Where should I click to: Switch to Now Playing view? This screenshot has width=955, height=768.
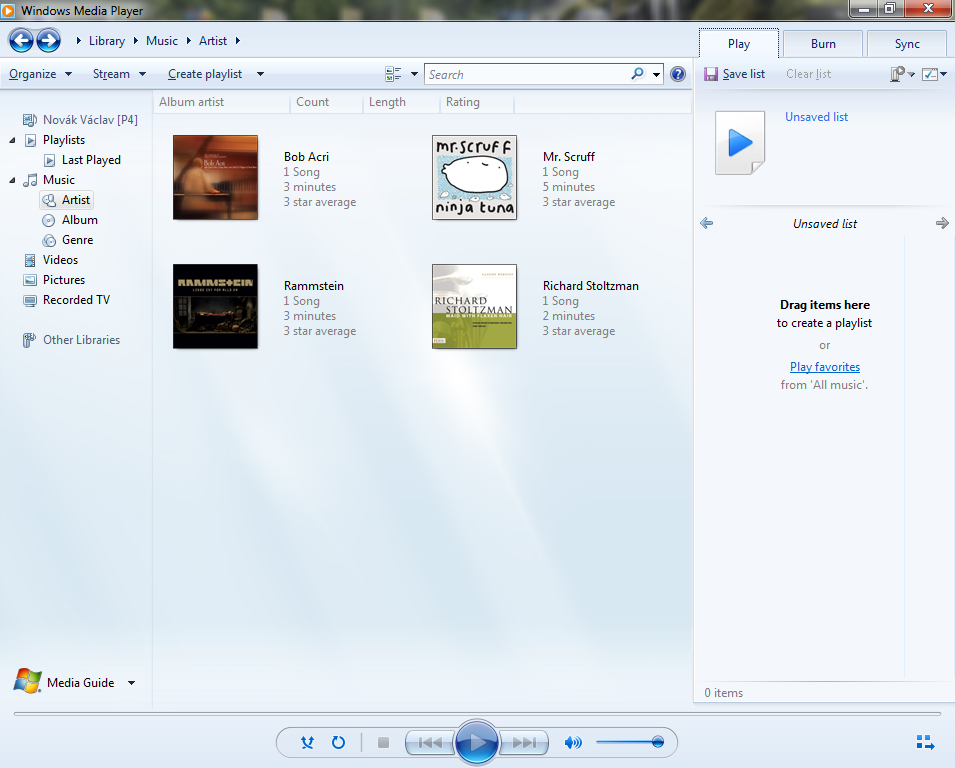pyautogui.click(x=925, y=742)
